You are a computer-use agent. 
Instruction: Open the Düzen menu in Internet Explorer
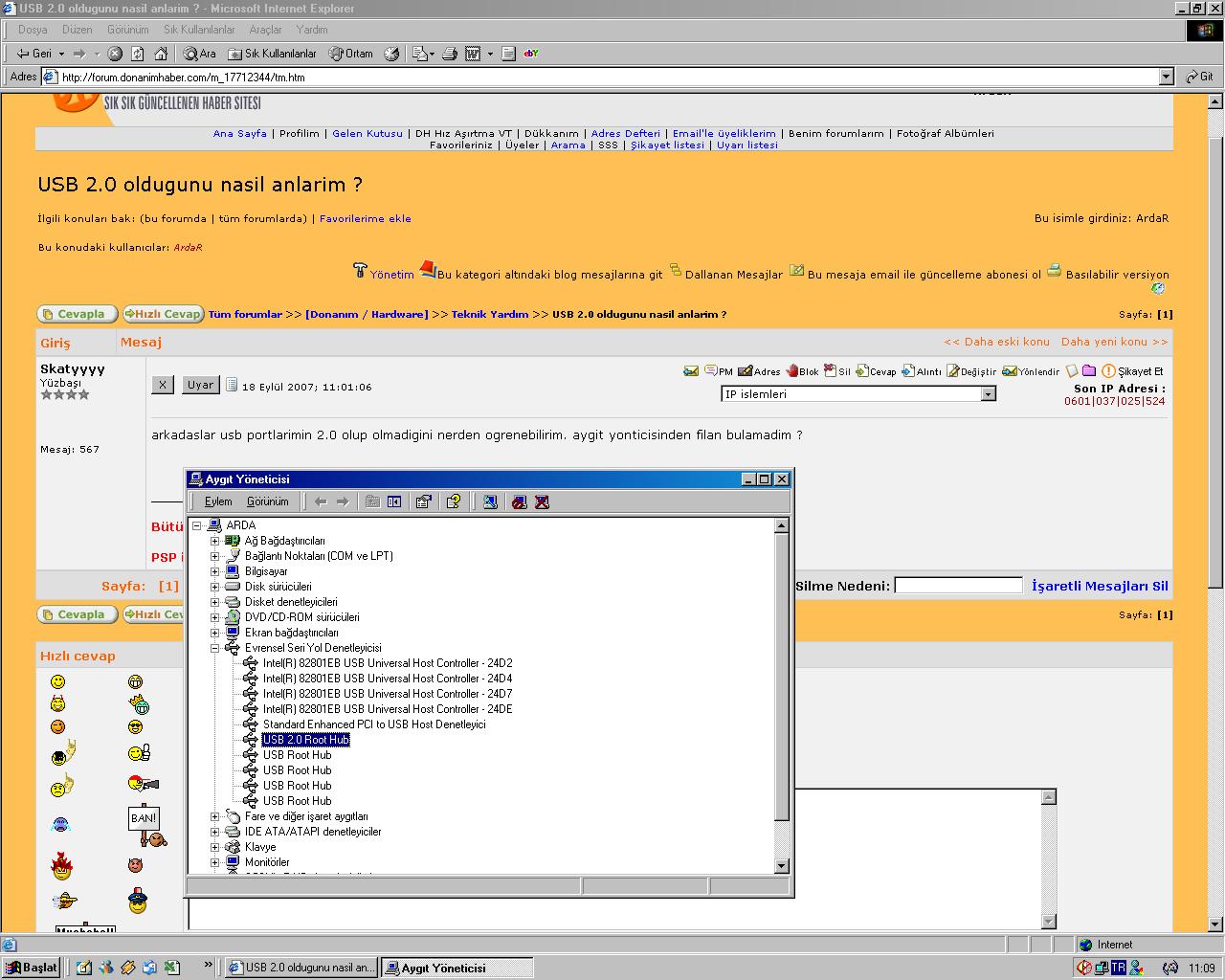(x=78, y=30)
